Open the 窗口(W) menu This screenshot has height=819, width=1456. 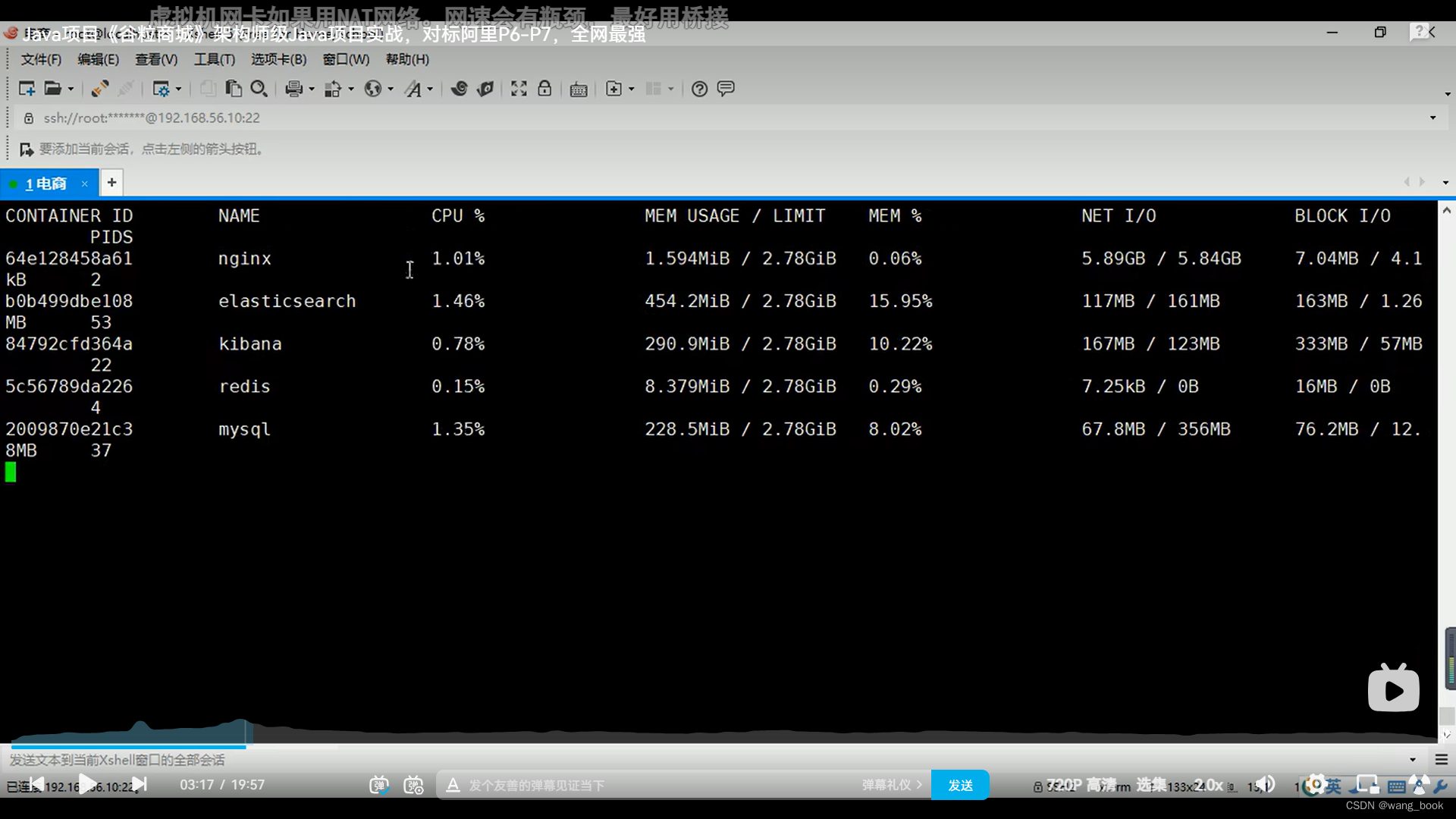346,59
